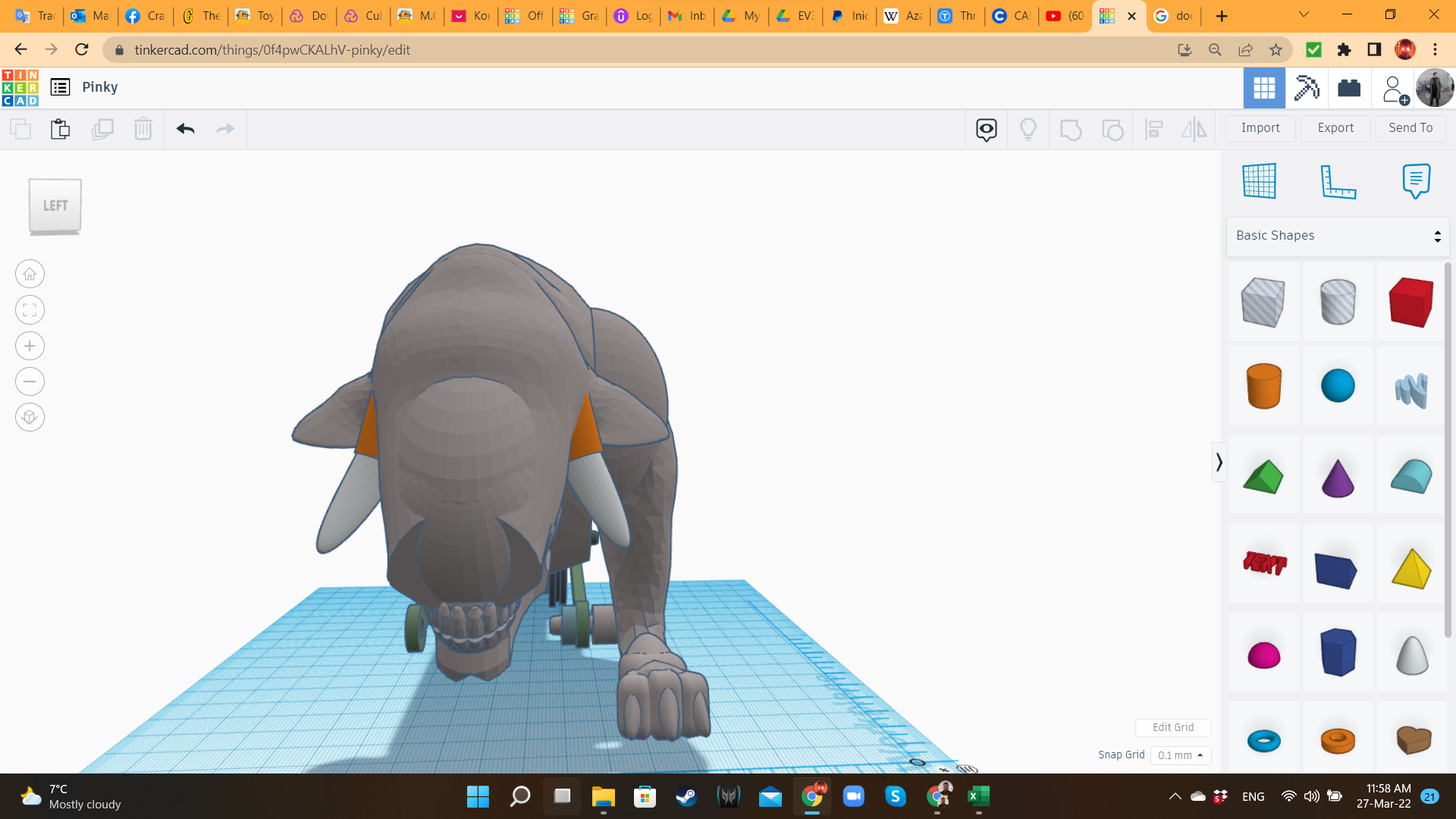Click the Export button
This screenshot has width=1456, height=819.
click(1335, 128)
